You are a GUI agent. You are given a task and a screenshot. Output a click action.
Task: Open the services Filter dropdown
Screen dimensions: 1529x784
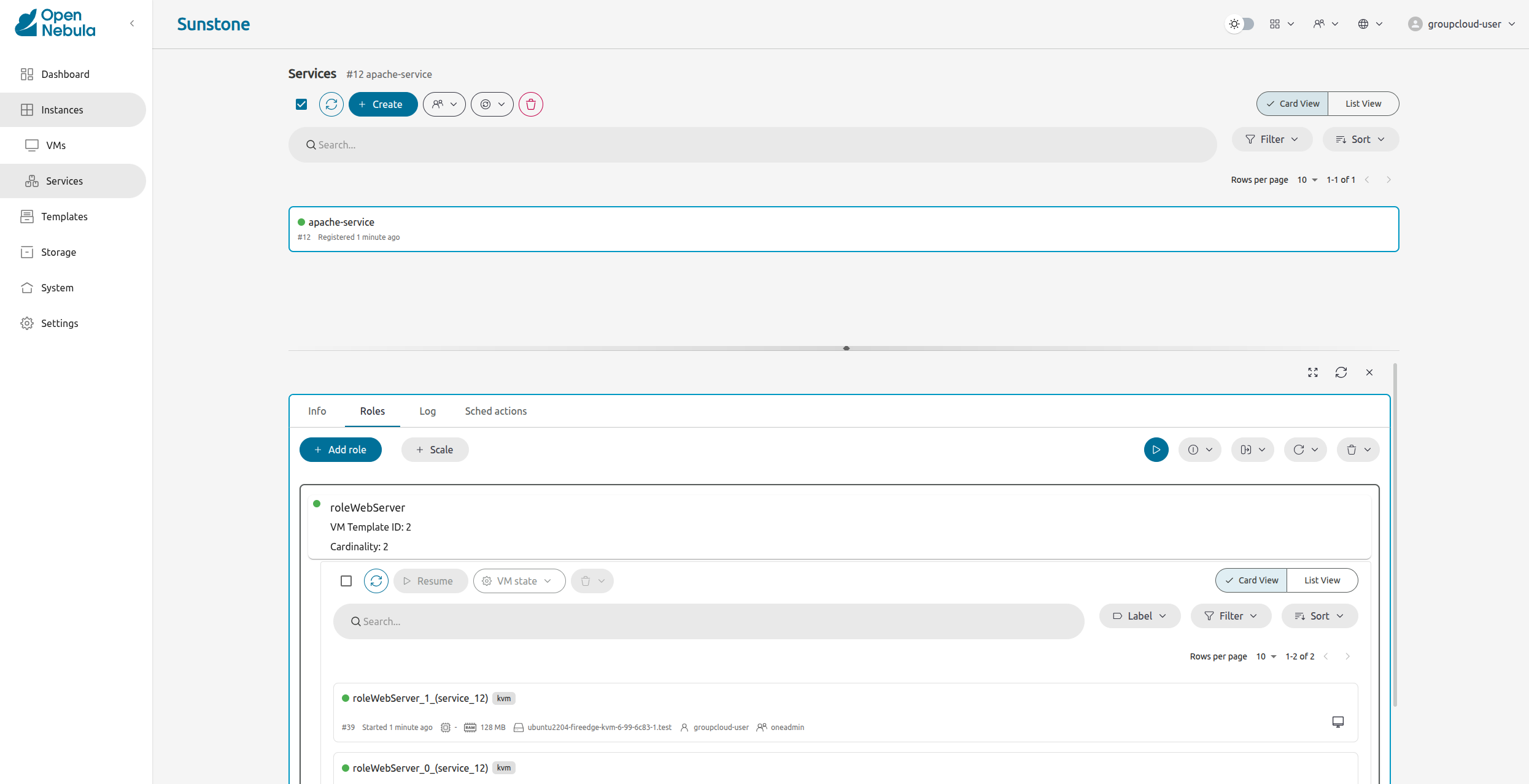[x=1272, y=139]
